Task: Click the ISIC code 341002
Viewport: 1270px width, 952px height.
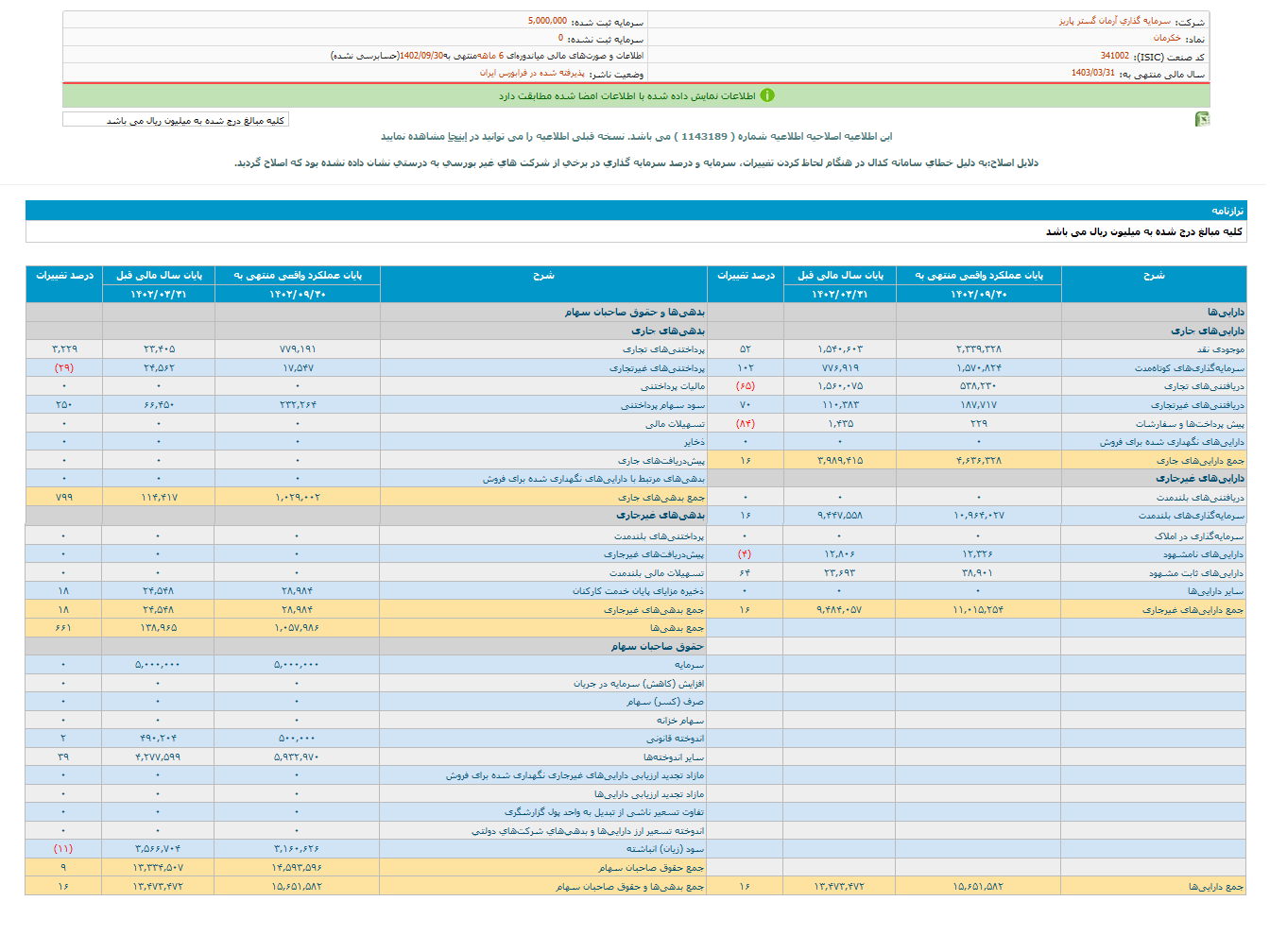Action: click(1114, 57)
